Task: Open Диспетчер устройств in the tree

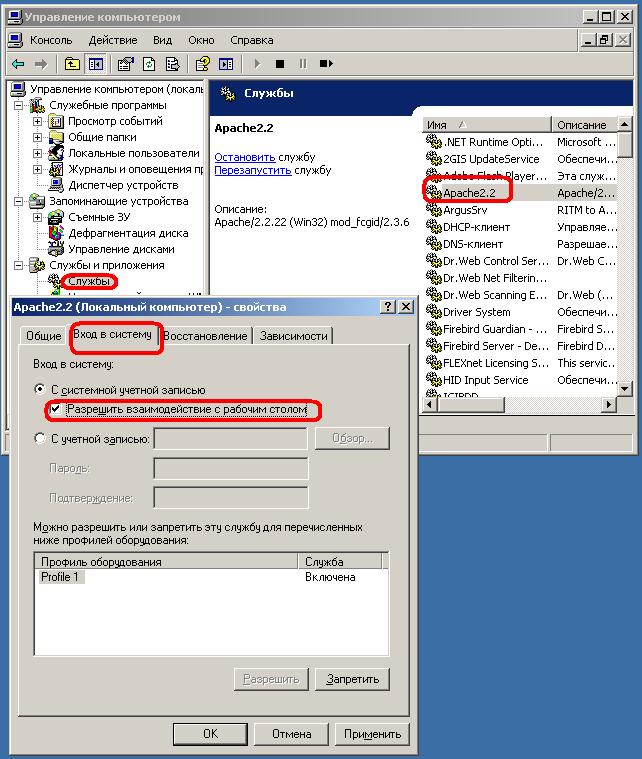Action: click(123, 185)
